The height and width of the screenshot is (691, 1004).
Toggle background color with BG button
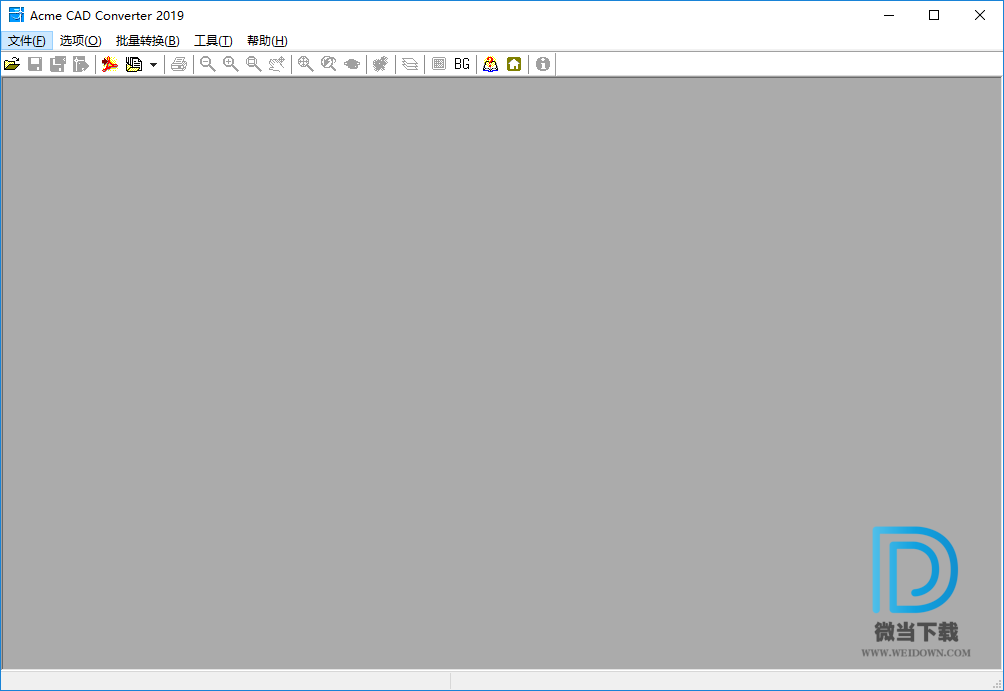tap(462, 64)
